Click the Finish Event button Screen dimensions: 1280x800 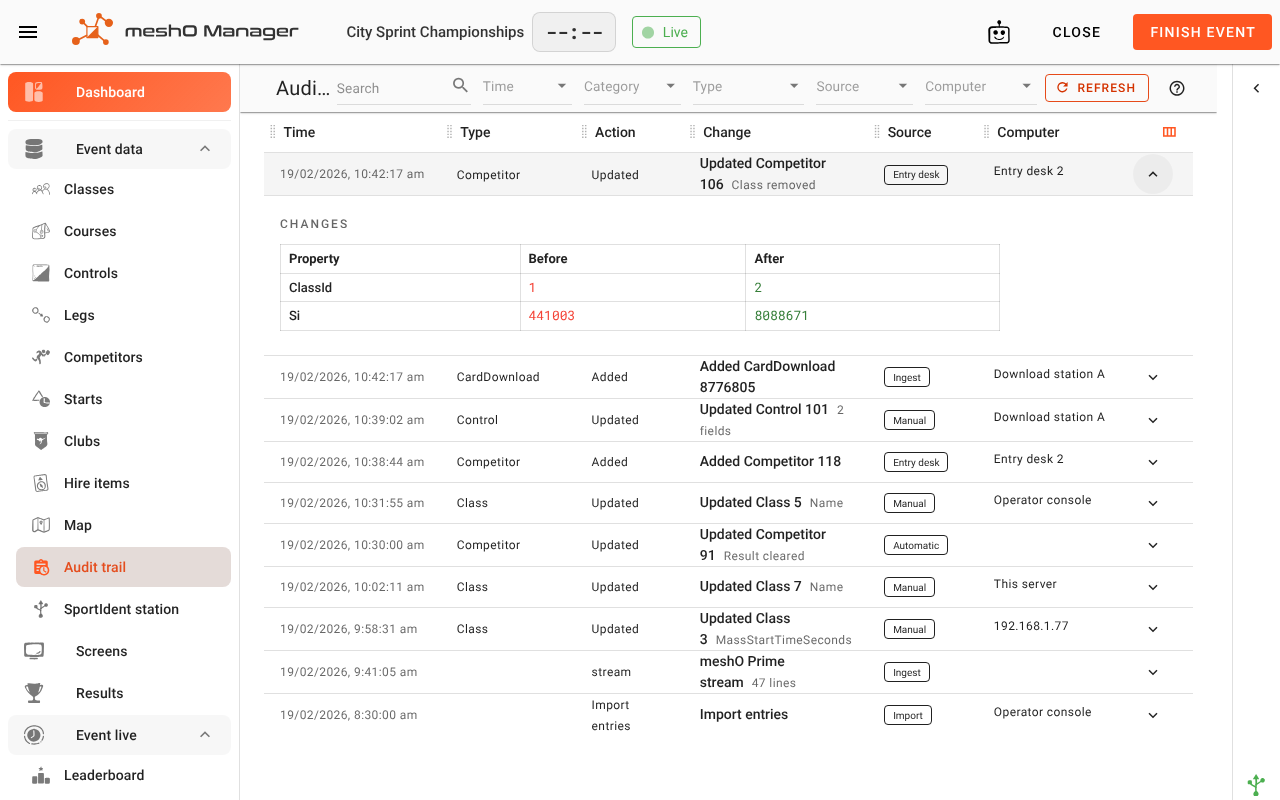point(1202,32)
